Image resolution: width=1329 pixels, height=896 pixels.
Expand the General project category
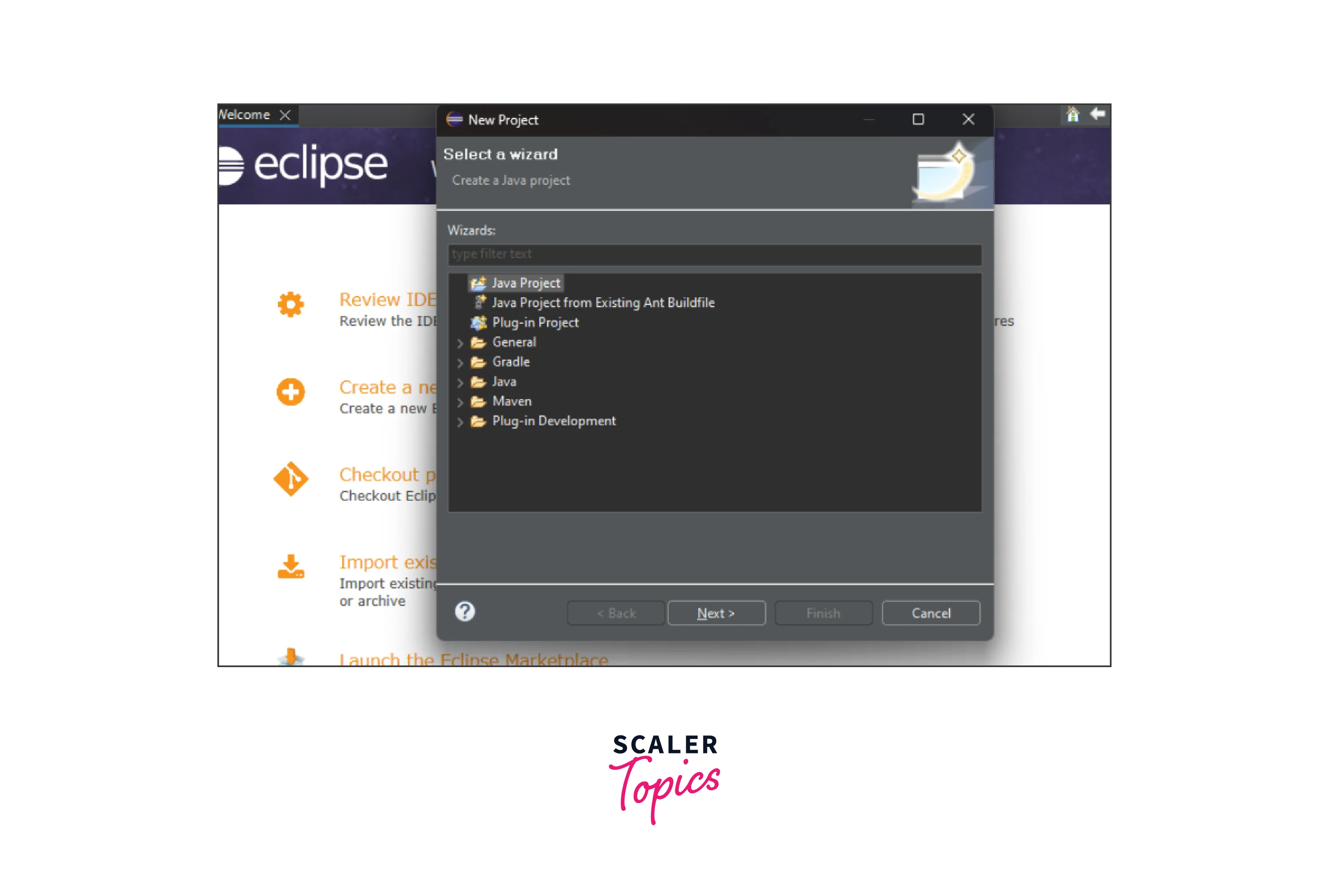point(461,341)
